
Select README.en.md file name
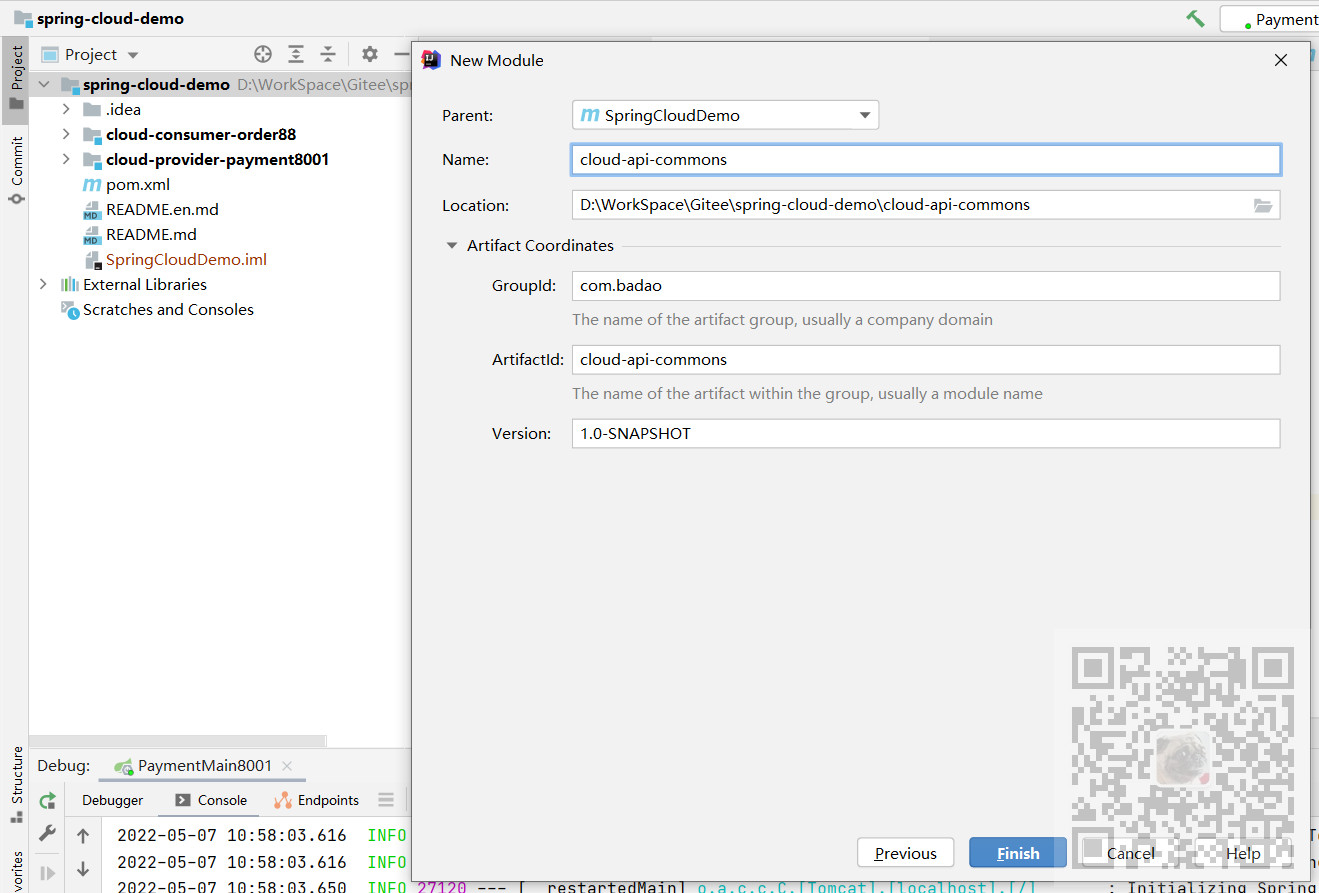(162, 210)
